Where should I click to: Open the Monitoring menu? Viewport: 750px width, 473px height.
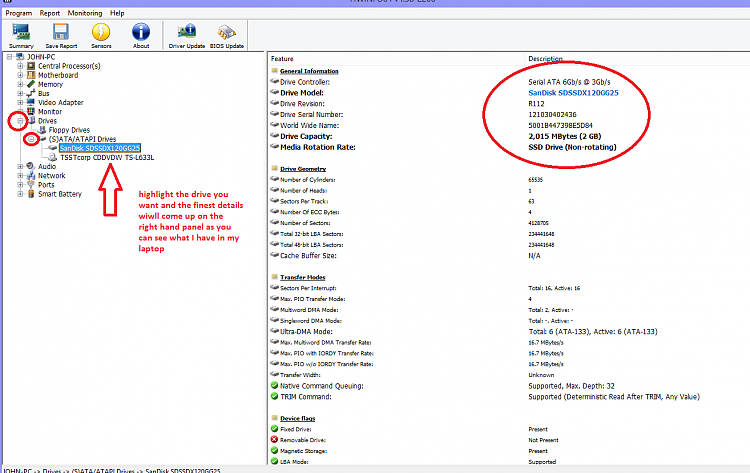click(x=85, y=13)
